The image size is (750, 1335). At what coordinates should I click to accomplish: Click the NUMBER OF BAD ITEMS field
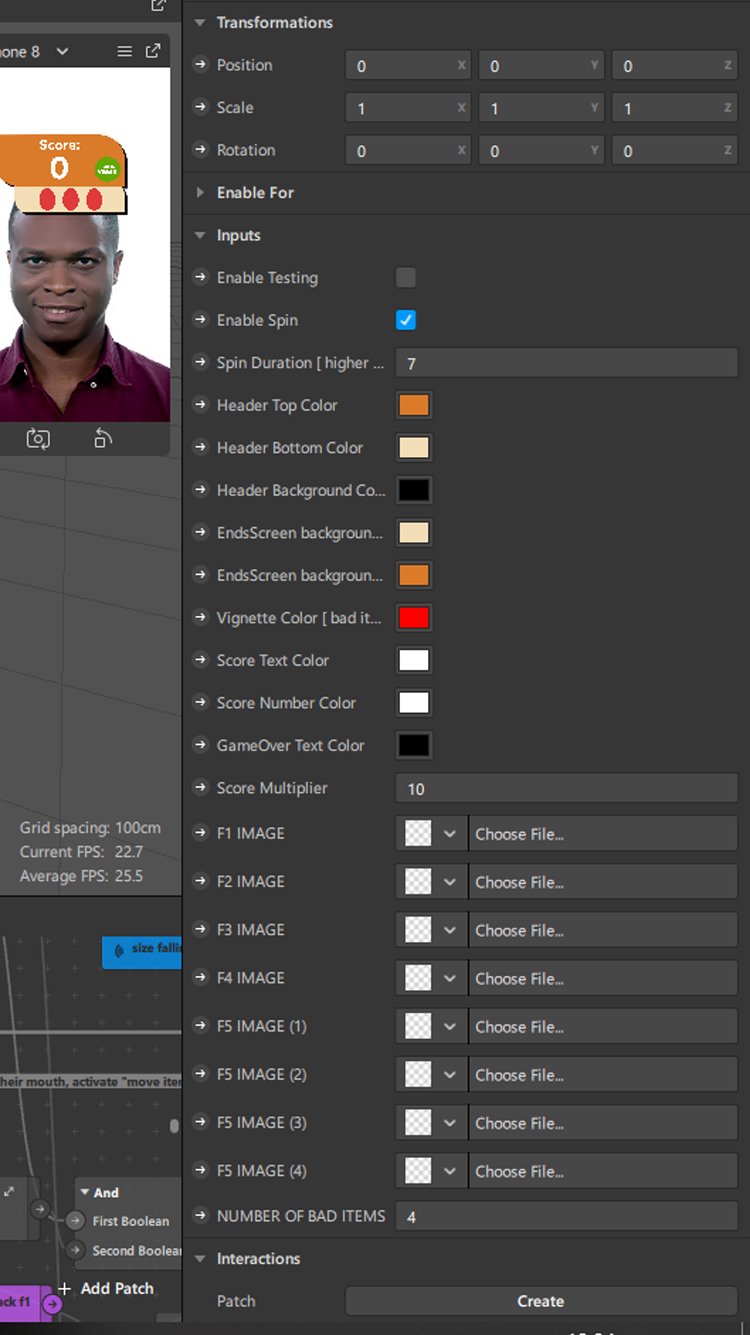tap(567, 1216)
